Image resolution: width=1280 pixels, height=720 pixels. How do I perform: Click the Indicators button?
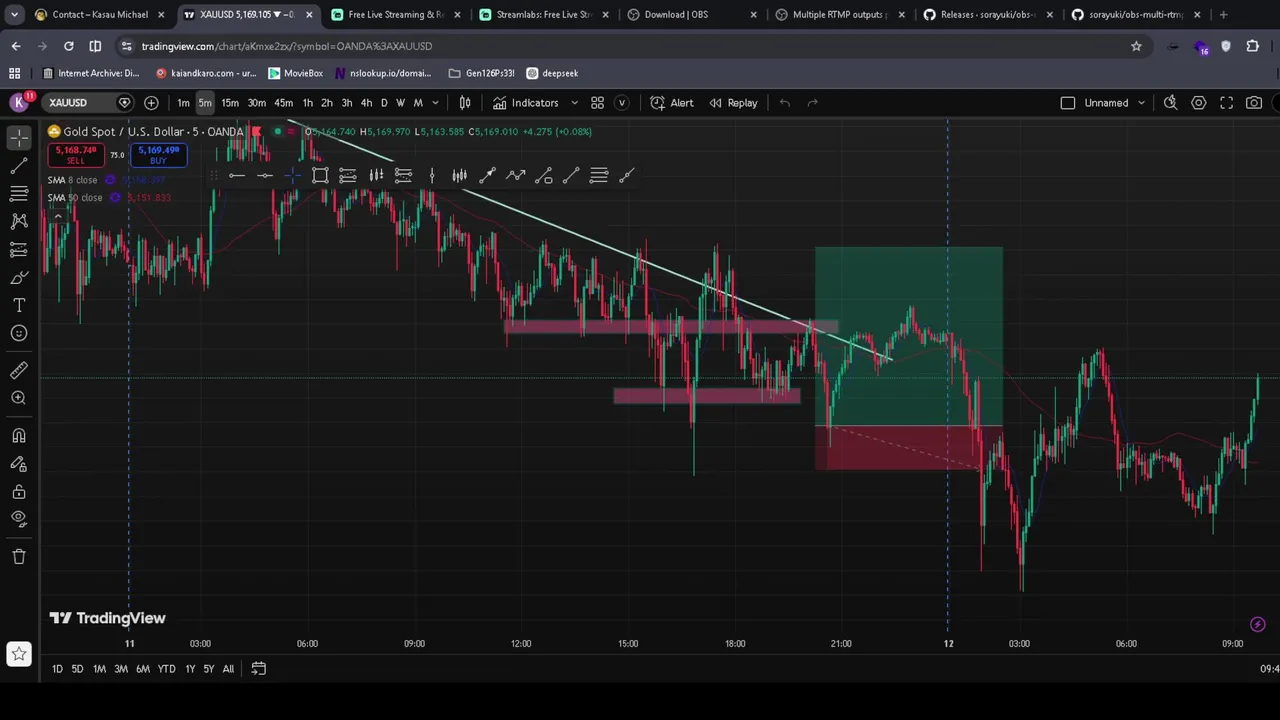(525, 103)
